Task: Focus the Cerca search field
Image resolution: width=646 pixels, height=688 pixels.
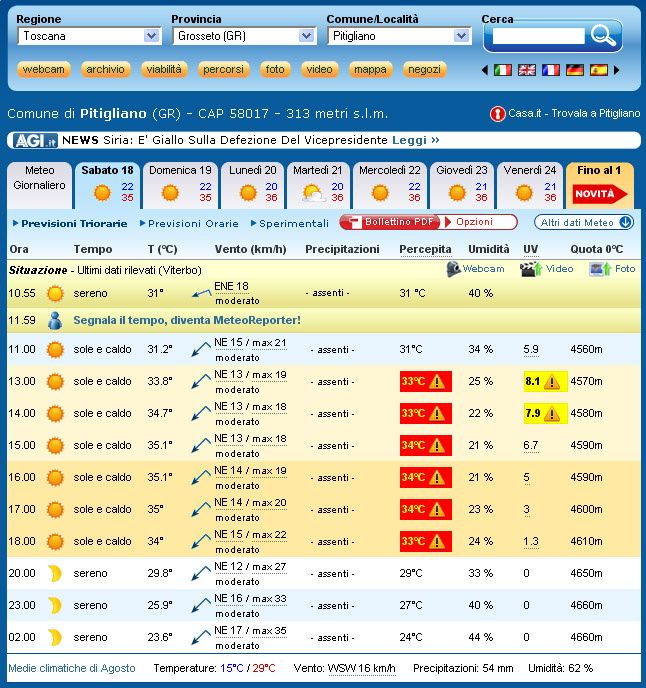Action: (538, 36)
